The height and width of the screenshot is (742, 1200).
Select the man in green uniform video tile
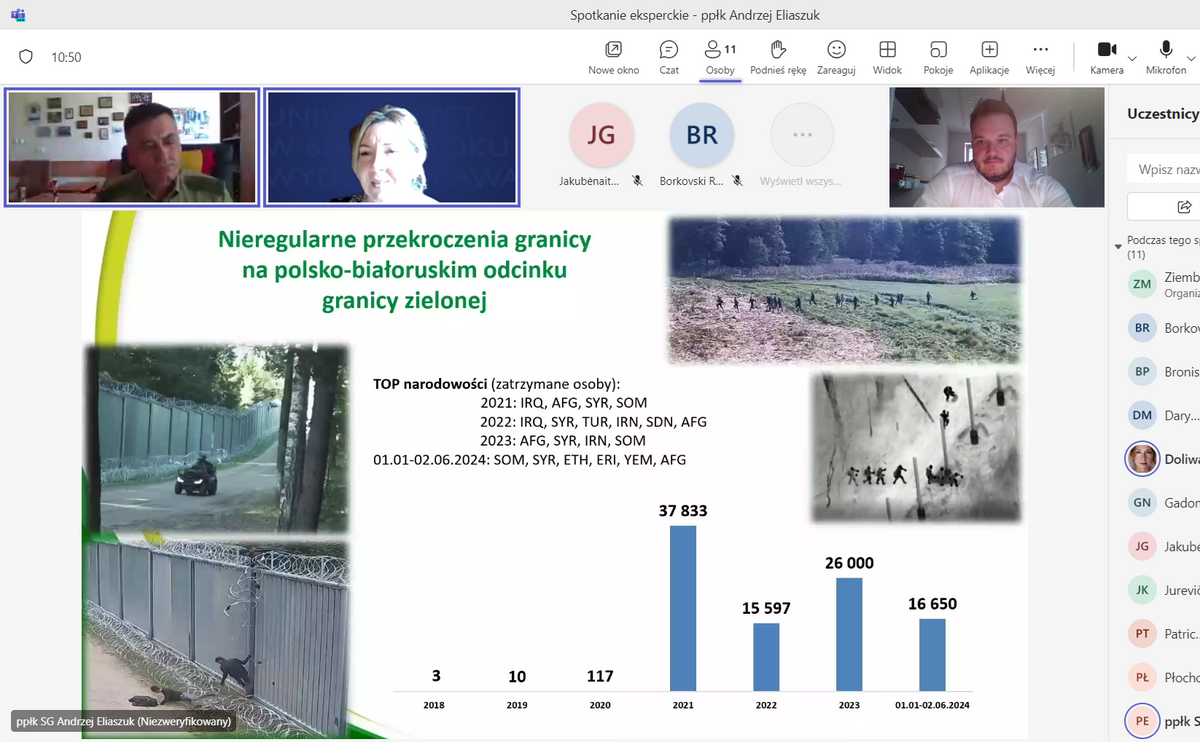tap(132, 147)
